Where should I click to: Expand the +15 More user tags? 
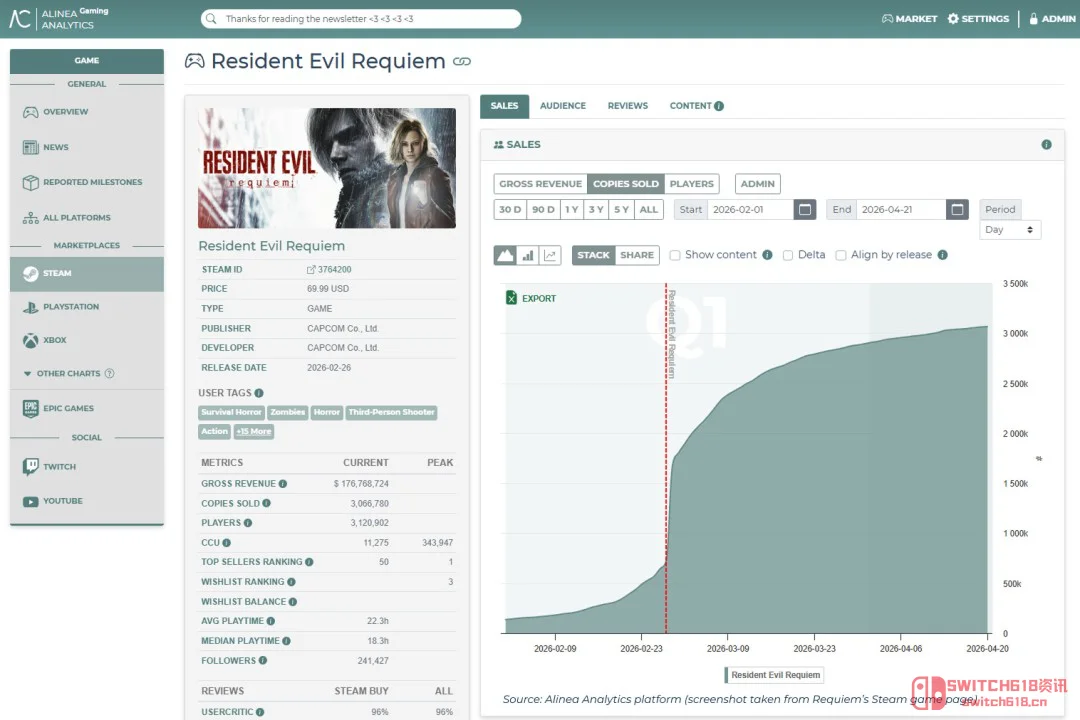tap(253, 431)
